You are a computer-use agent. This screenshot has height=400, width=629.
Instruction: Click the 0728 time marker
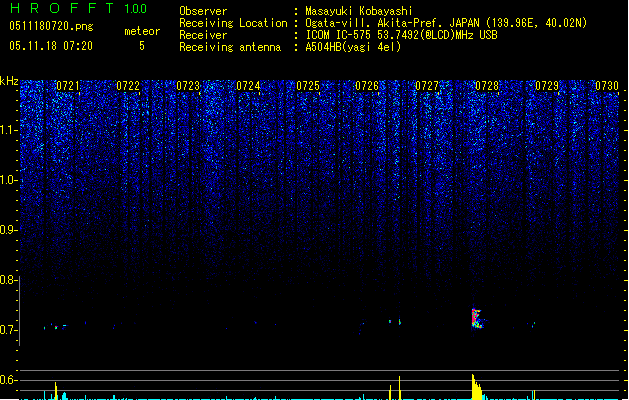click(x=487, y=86)
